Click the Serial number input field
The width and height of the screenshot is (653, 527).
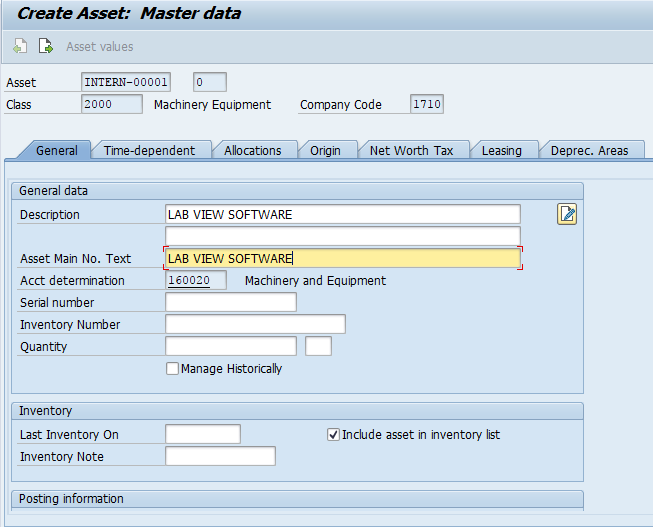point(231,302)
